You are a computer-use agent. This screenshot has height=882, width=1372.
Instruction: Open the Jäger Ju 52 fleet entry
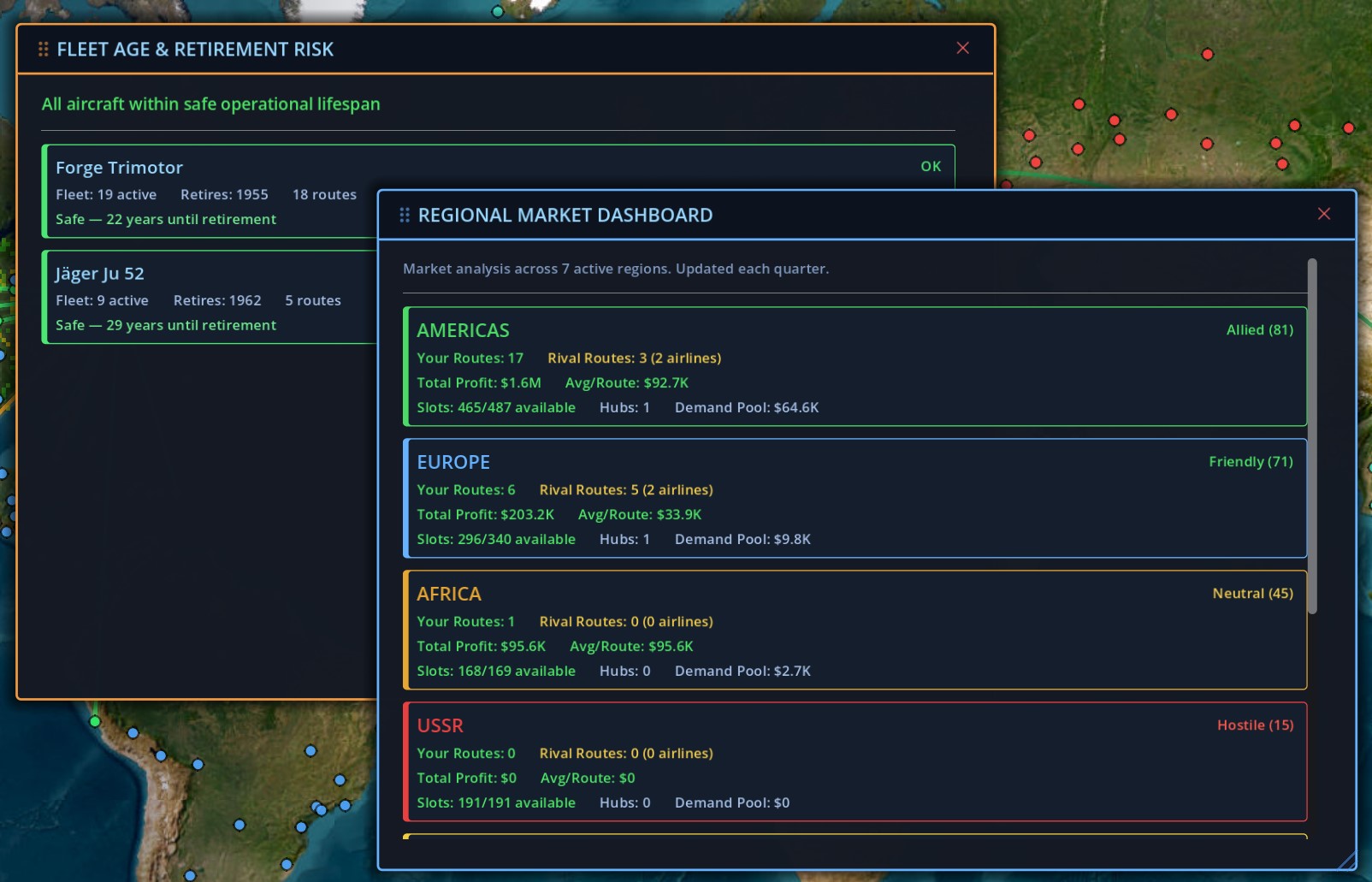click(x=205, y=298)
